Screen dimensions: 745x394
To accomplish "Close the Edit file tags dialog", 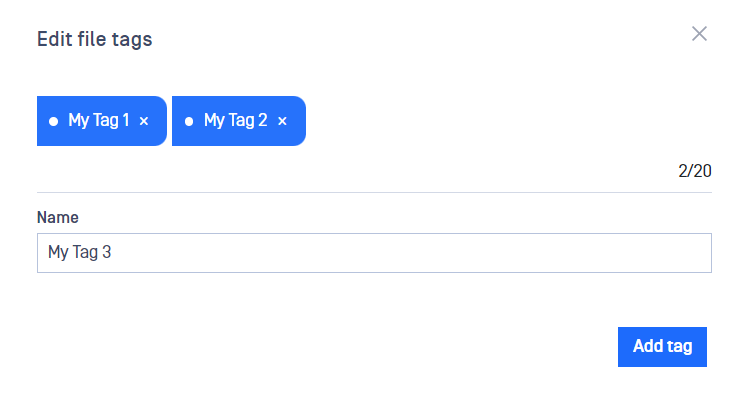I will (x=699, y=34).
